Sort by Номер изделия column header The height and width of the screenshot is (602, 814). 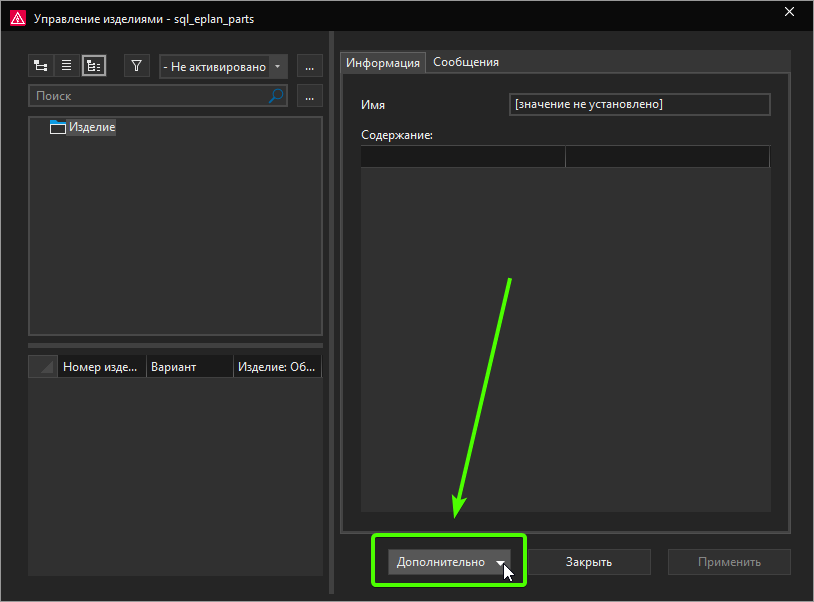click(x=102, y=367)
